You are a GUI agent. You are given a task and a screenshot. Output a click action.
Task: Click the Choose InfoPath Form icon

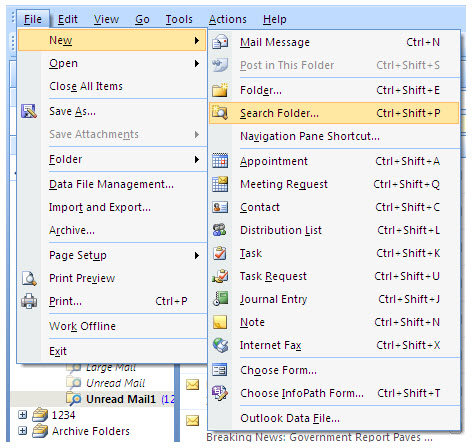click(220, 393)
